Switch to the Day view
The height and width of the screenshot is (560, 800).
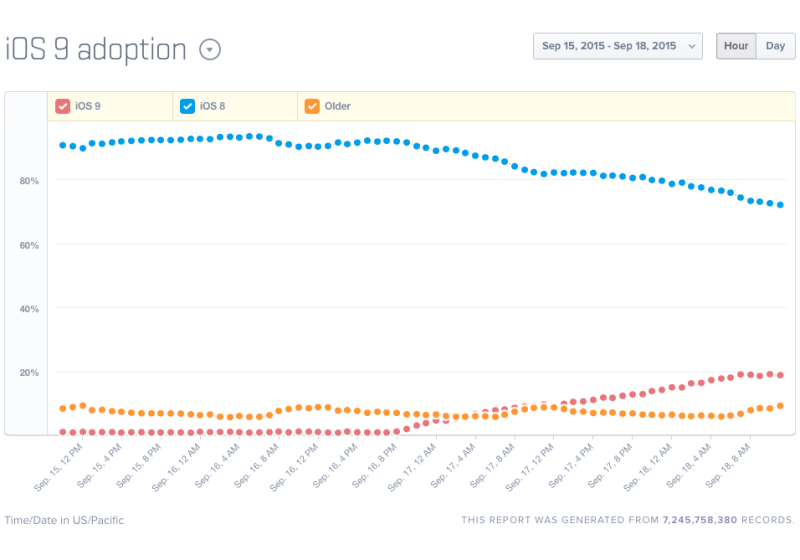point(775,46)
